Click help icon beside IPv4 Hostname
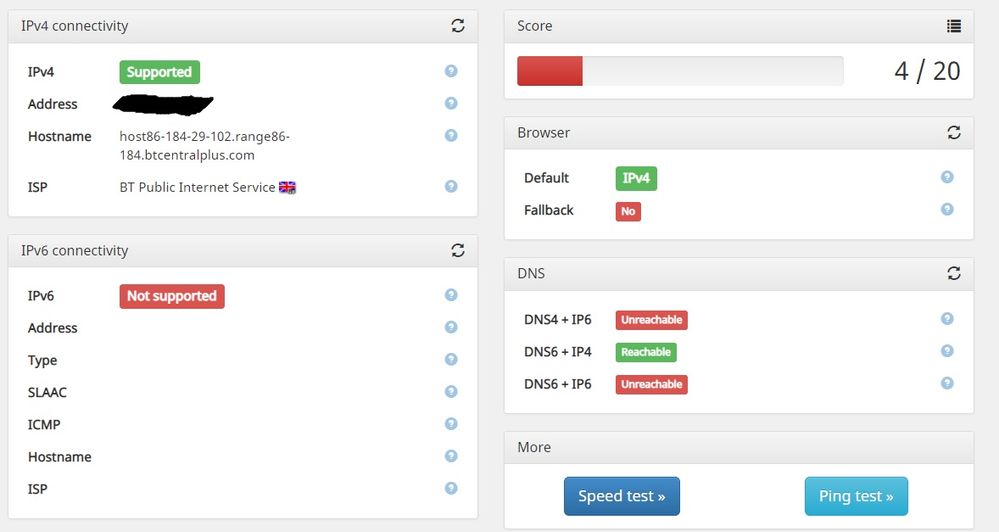This screenshot has height=532, width=999. click(x=451, y=135)
